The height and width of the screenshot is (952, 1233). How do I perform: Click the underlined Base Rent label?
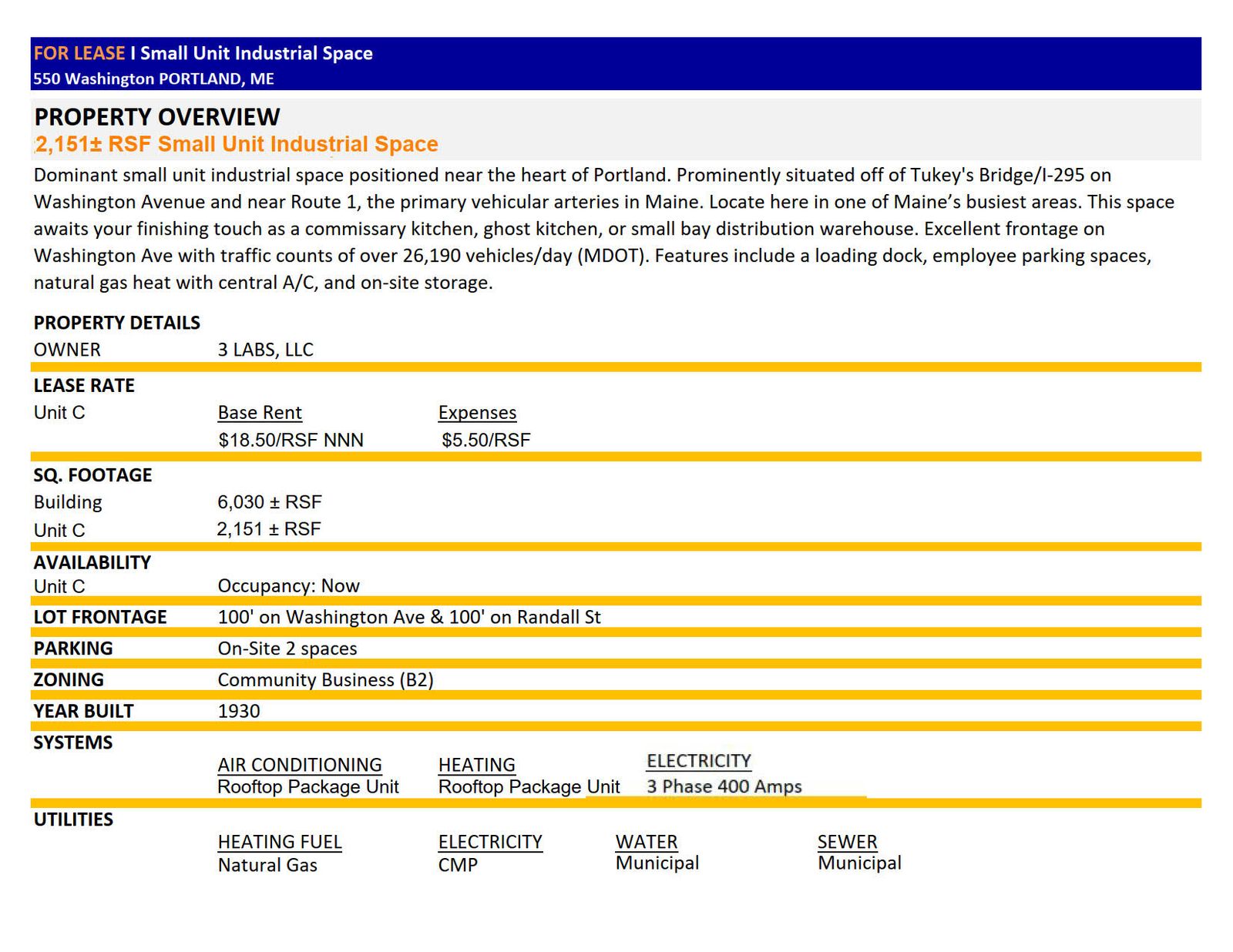[260, 413]
